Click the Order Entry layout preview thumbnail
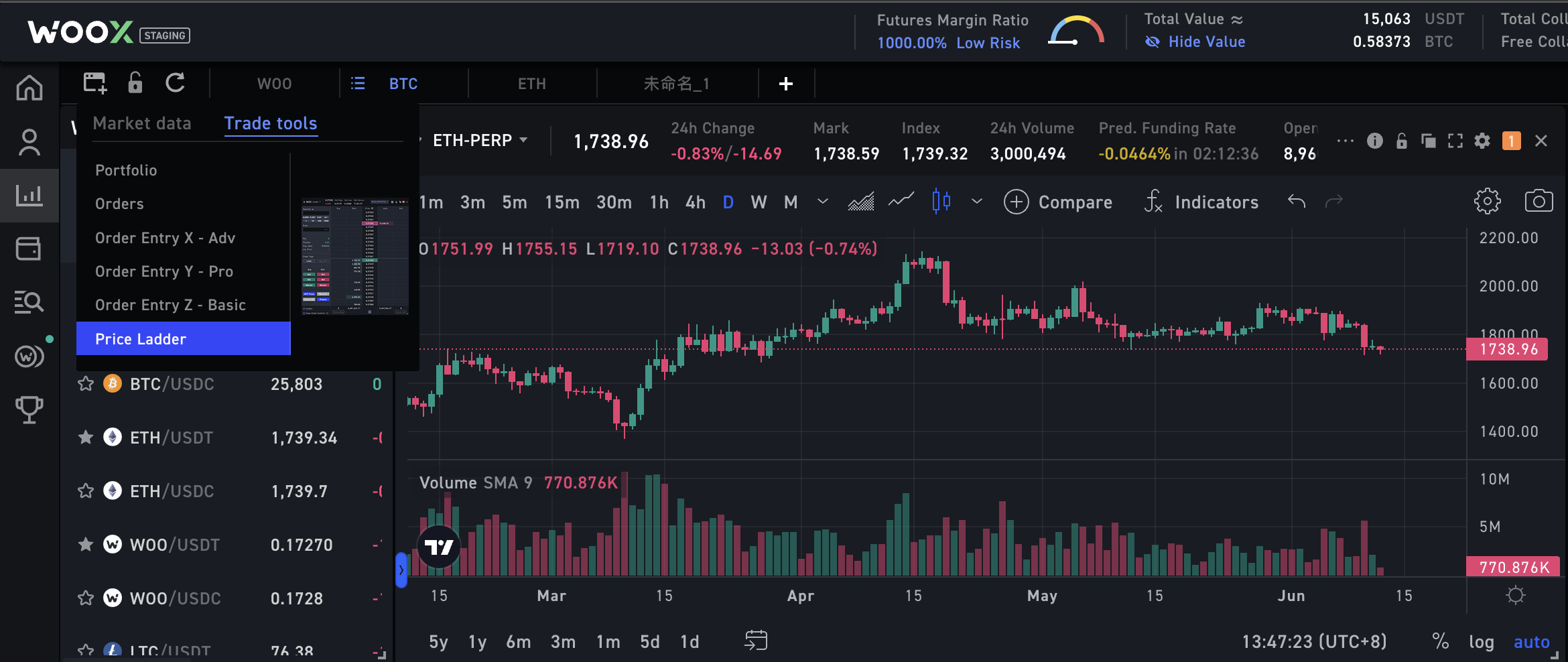1568x662 pixels. [354, 256]
